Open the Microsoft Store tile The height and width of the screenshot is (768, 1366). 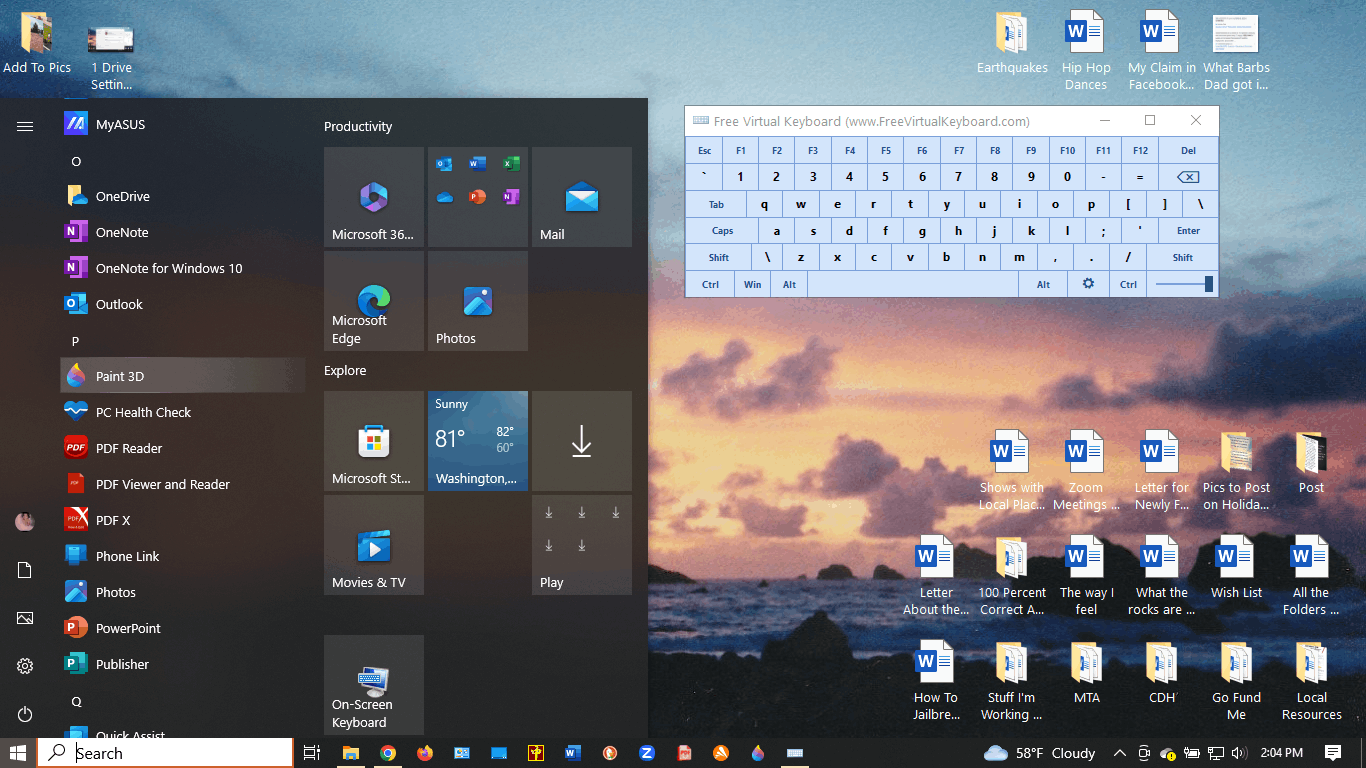tap(374, 441)
